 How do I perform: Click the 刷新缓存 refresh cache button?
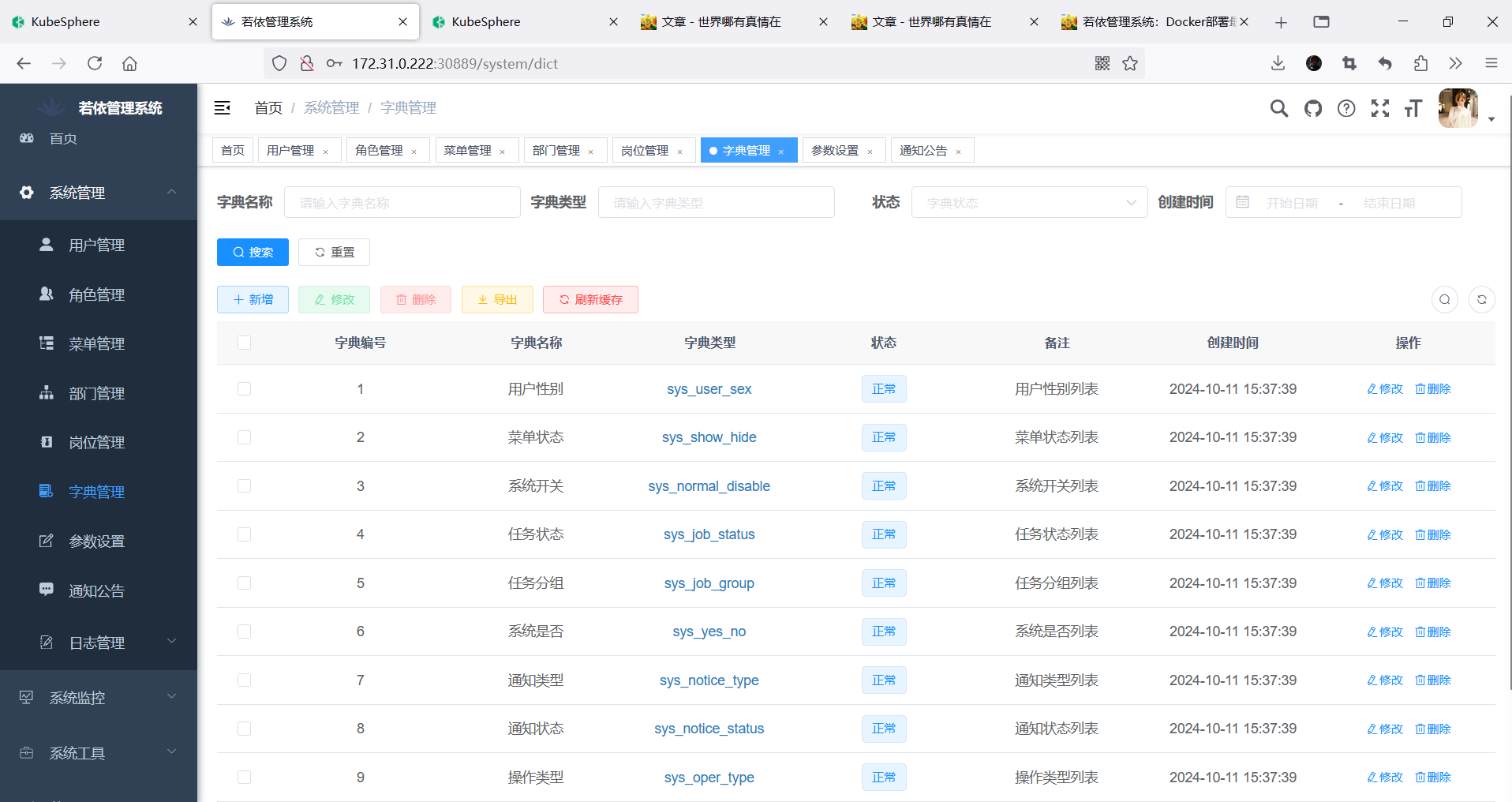(x=590, y=299)
